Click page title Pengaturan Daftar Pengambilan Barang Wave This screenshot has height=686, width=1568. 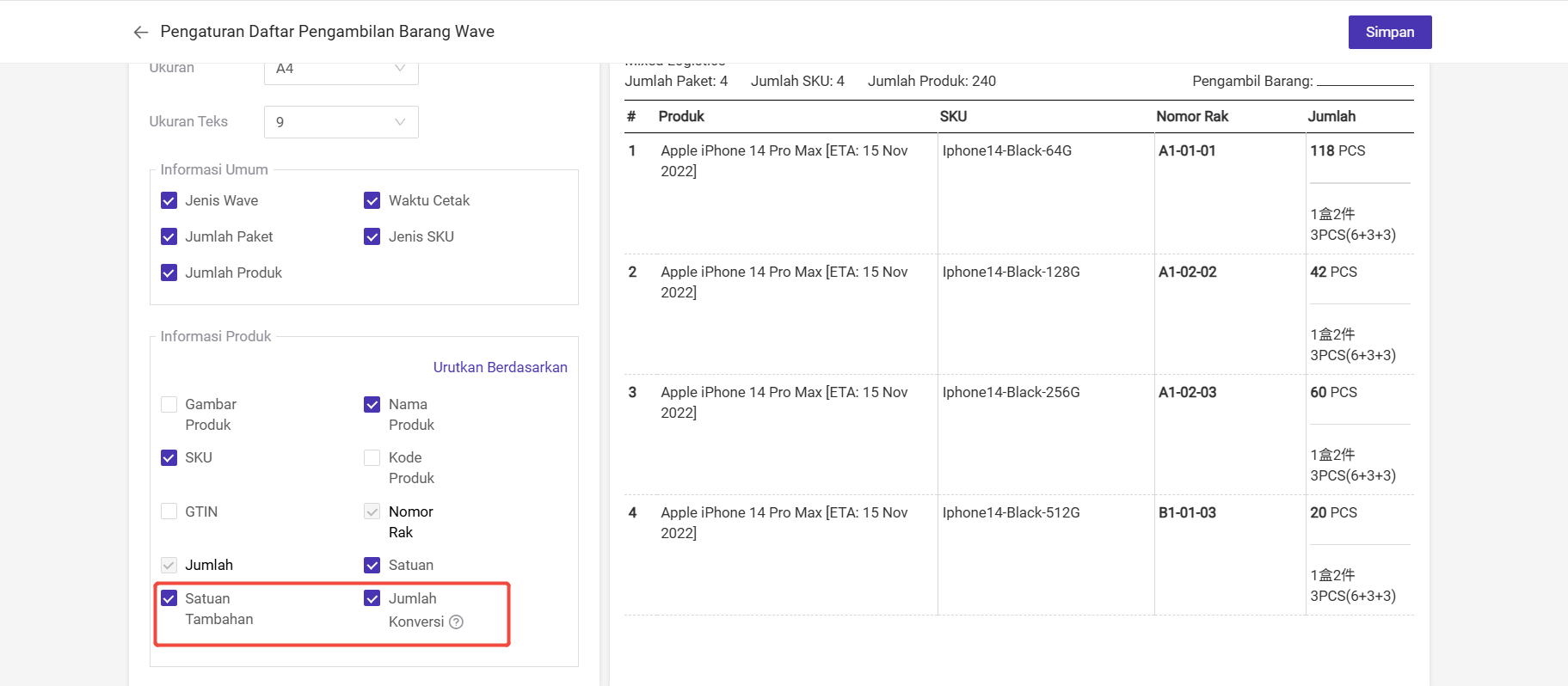[x=328, y=32]
